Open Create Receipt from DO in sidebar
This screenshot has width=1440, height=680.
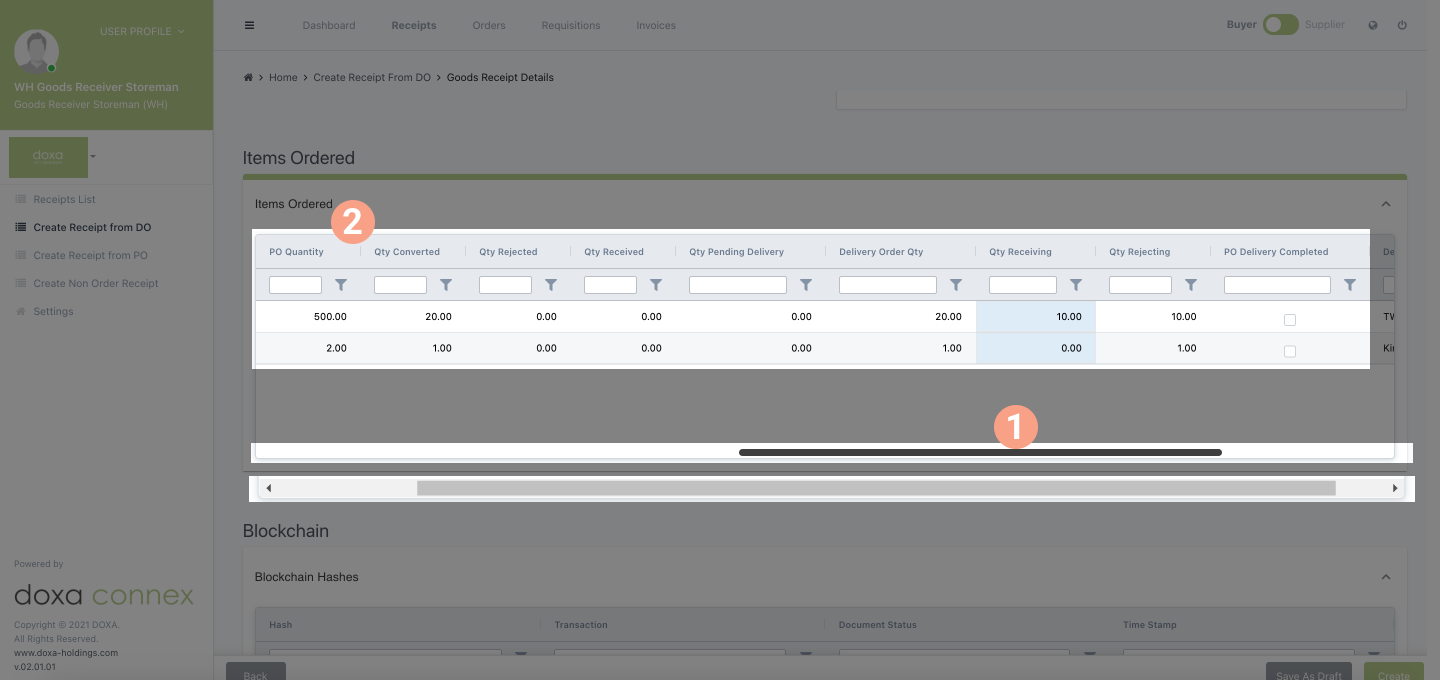92,227
